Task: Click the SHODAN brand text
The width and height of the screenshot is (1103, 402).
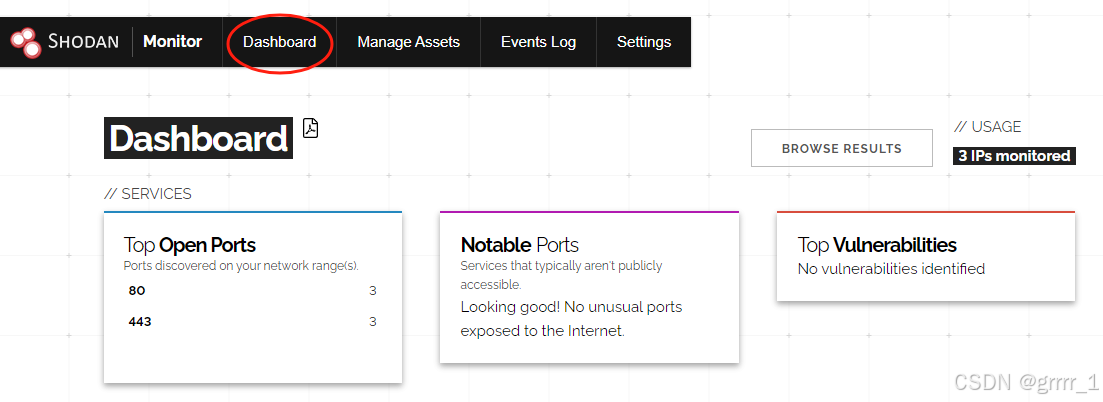Action: (x=83, y=42)
